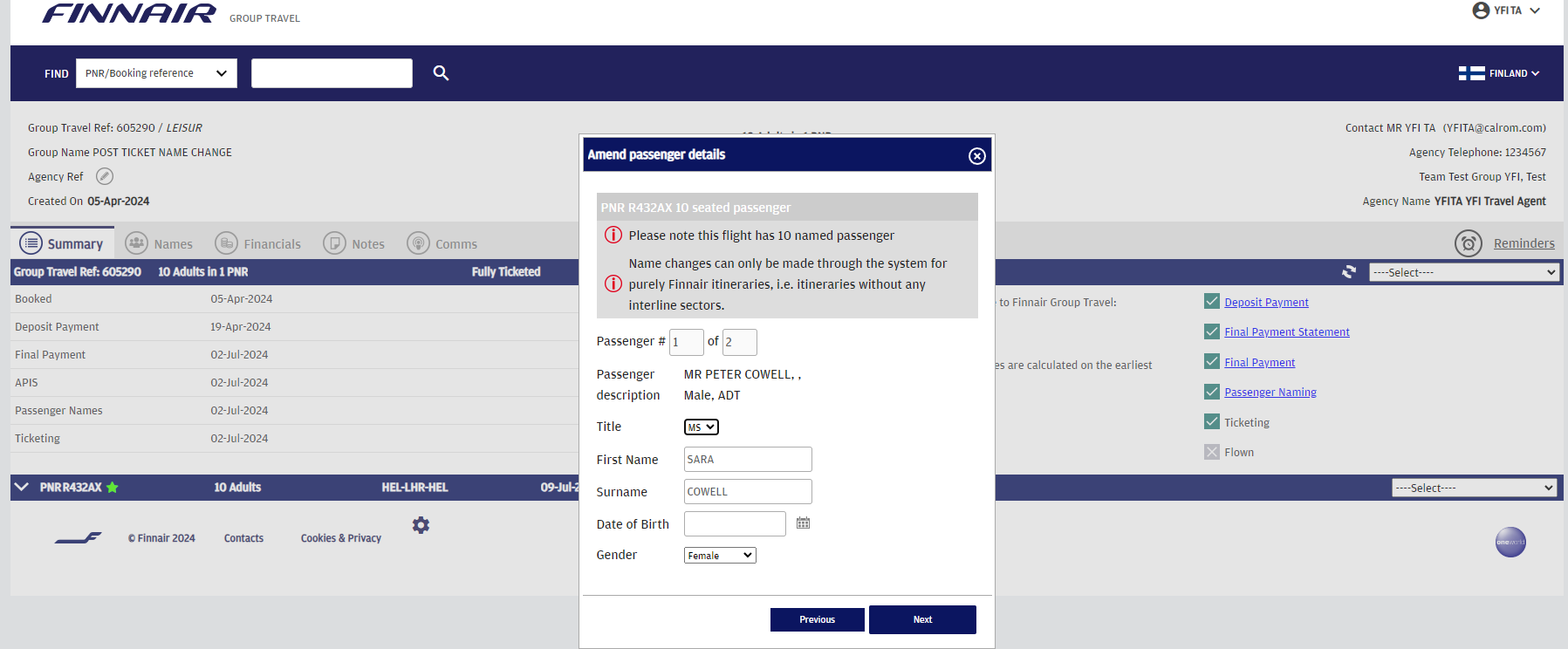The height and width of the screenshot is (649, 1568).
Task: Open the Cookies & Privacy footer link
Action: [x=341, y=538]
